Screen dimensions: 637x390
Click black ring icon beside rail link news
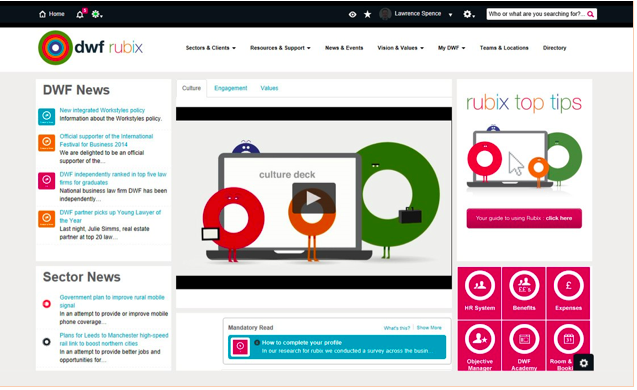click(47, 342)
